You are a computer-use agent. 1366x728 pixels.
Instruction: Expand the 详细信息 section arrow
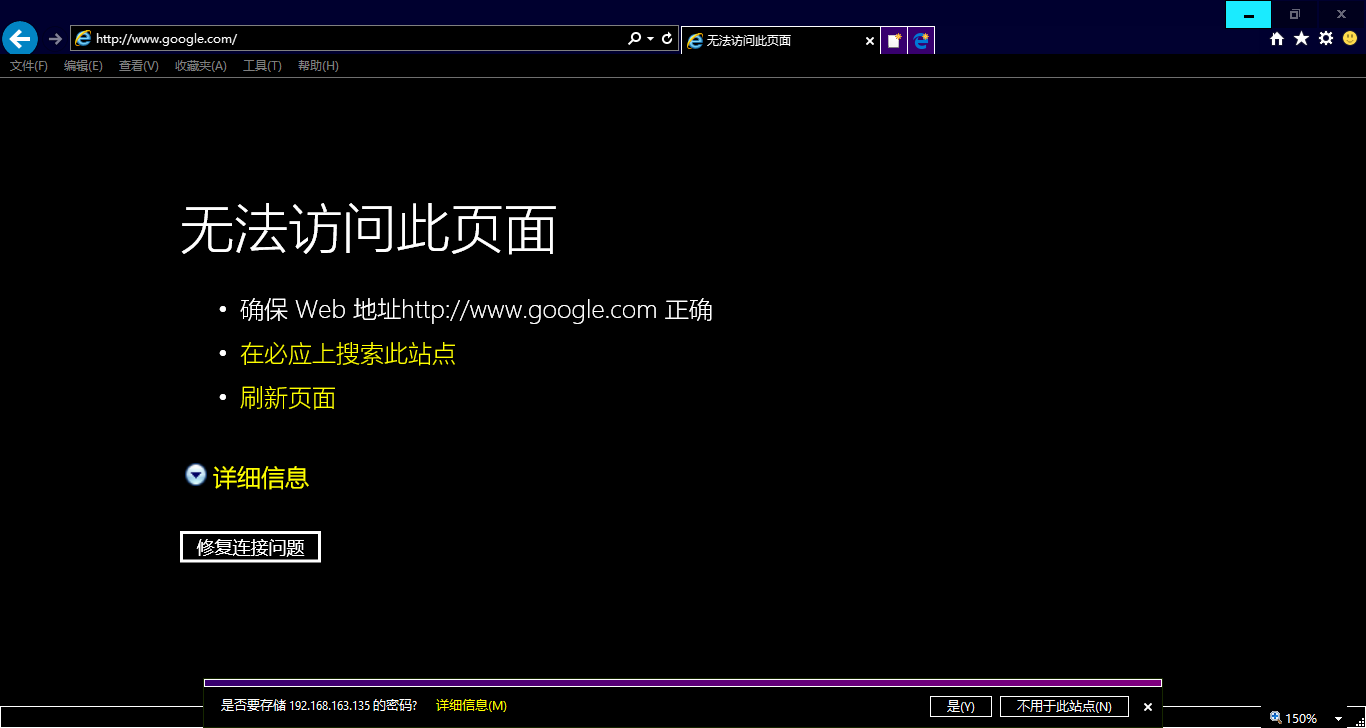(x=196, y=476)
